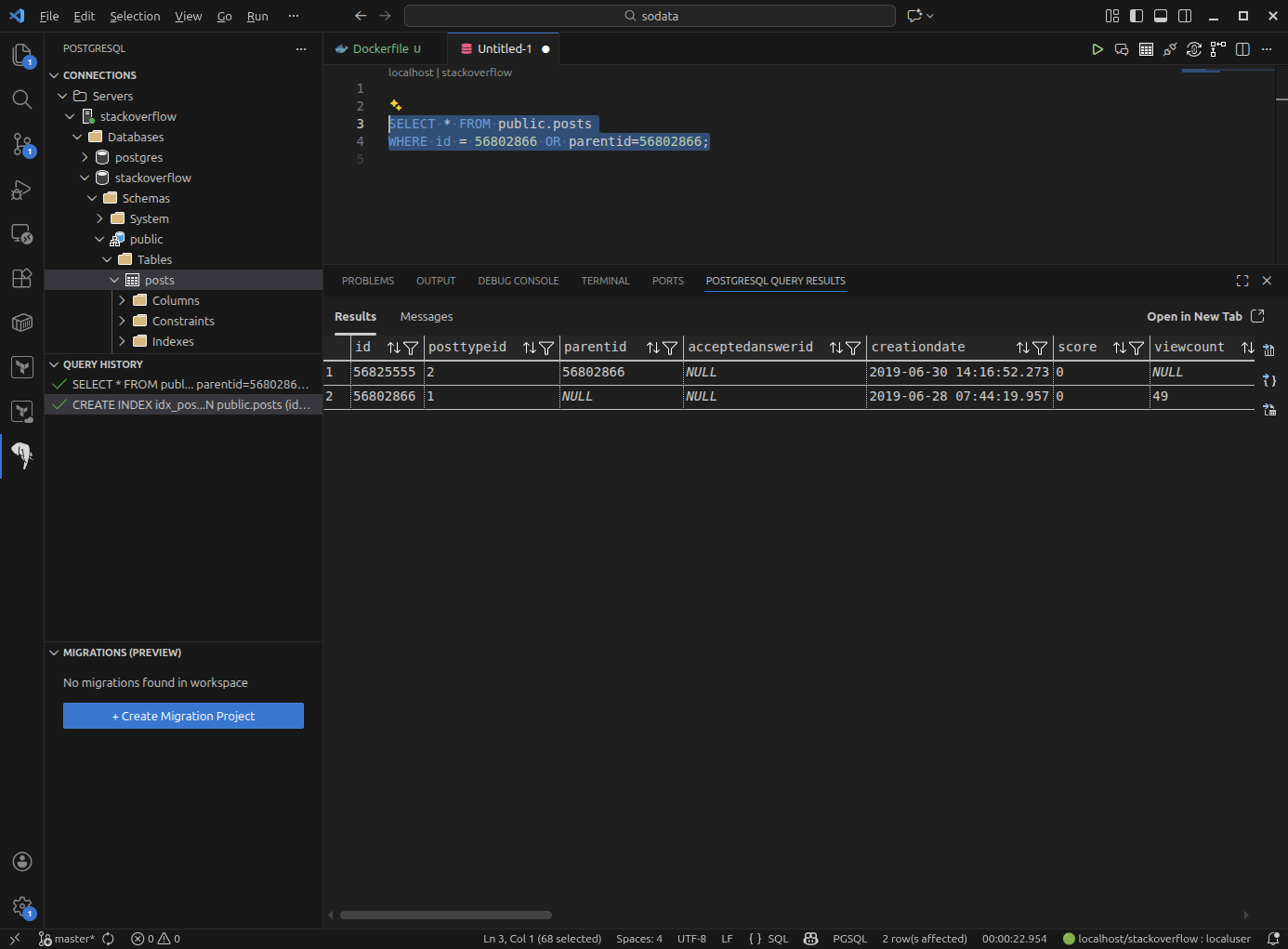Open the Selection menu
Screen dimensions: 1288x949
135,16
